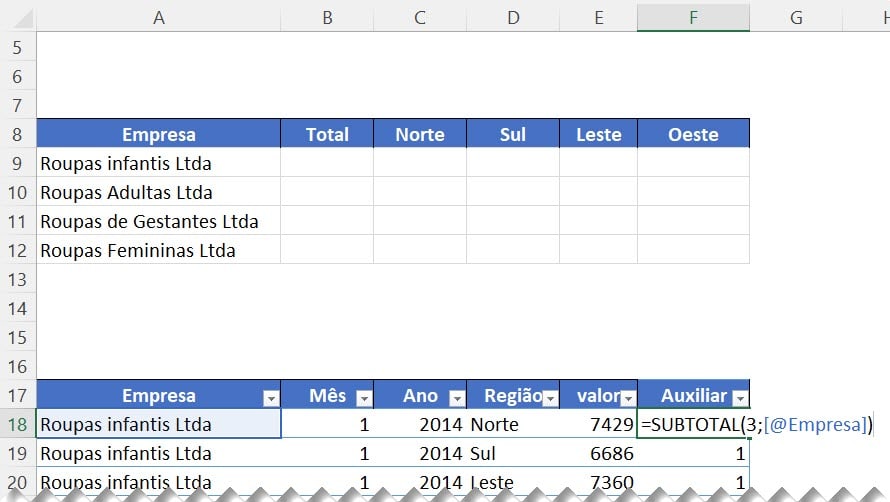Select the Roupas de Gestantes Ltda cell
Screen dimensions: 890x502
click(158, 221)
